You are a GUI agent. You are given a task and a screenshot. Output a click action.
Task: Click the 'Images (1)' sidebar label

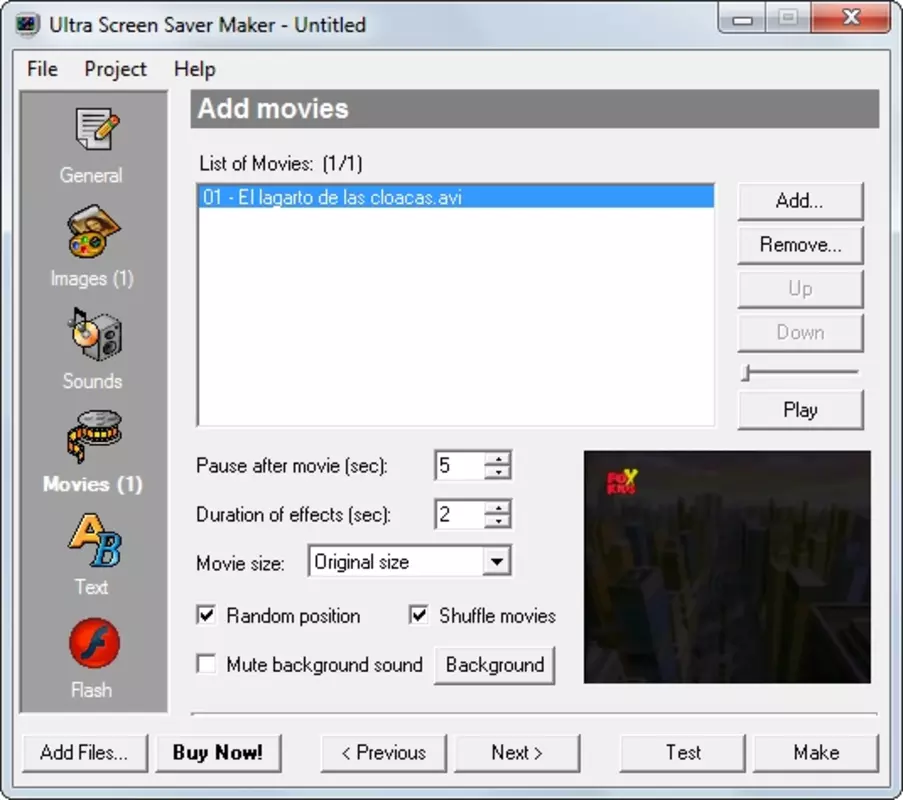(92, 279)
